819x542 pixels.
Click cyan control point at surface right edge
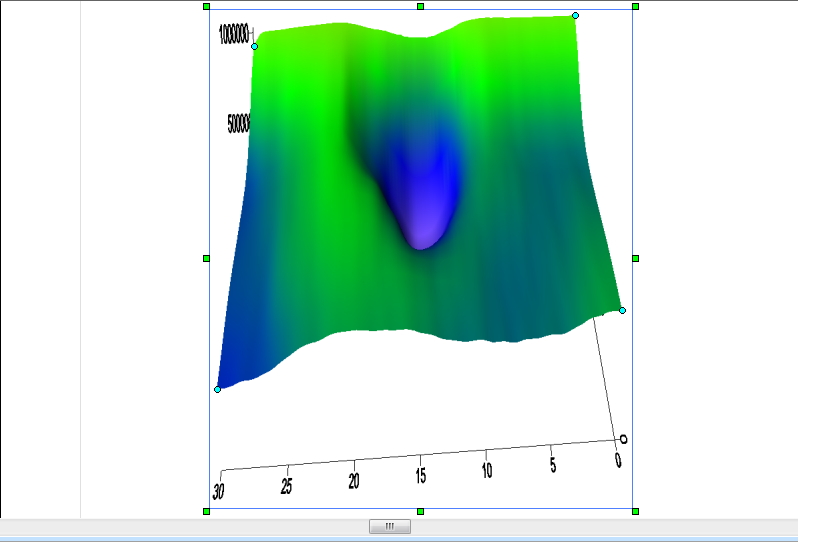point(622,310)
